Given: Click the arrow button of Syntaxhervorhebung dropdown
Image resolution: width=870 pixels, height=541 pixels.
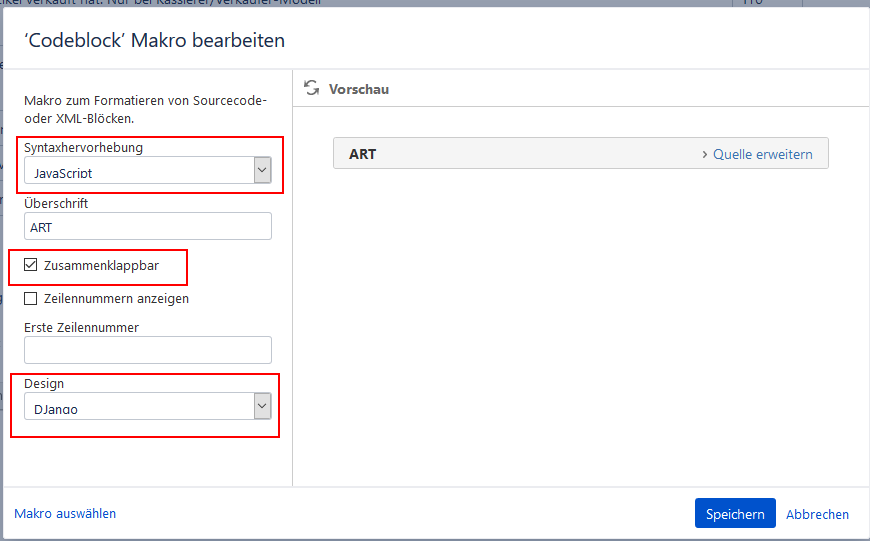Looking at the screenshot, I should click(262, 171).
